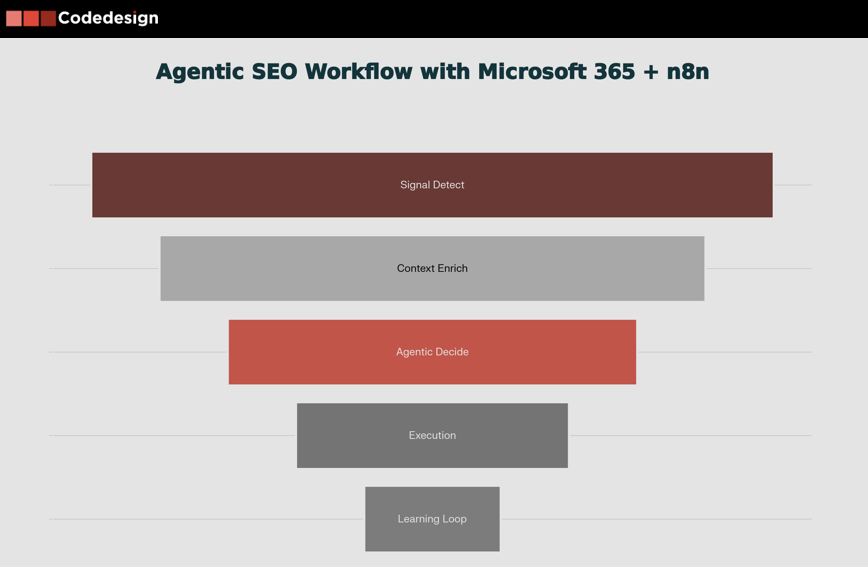Click the line left of Signal Detect
This screenshot has height=567, width=868.
click(70, 185)
